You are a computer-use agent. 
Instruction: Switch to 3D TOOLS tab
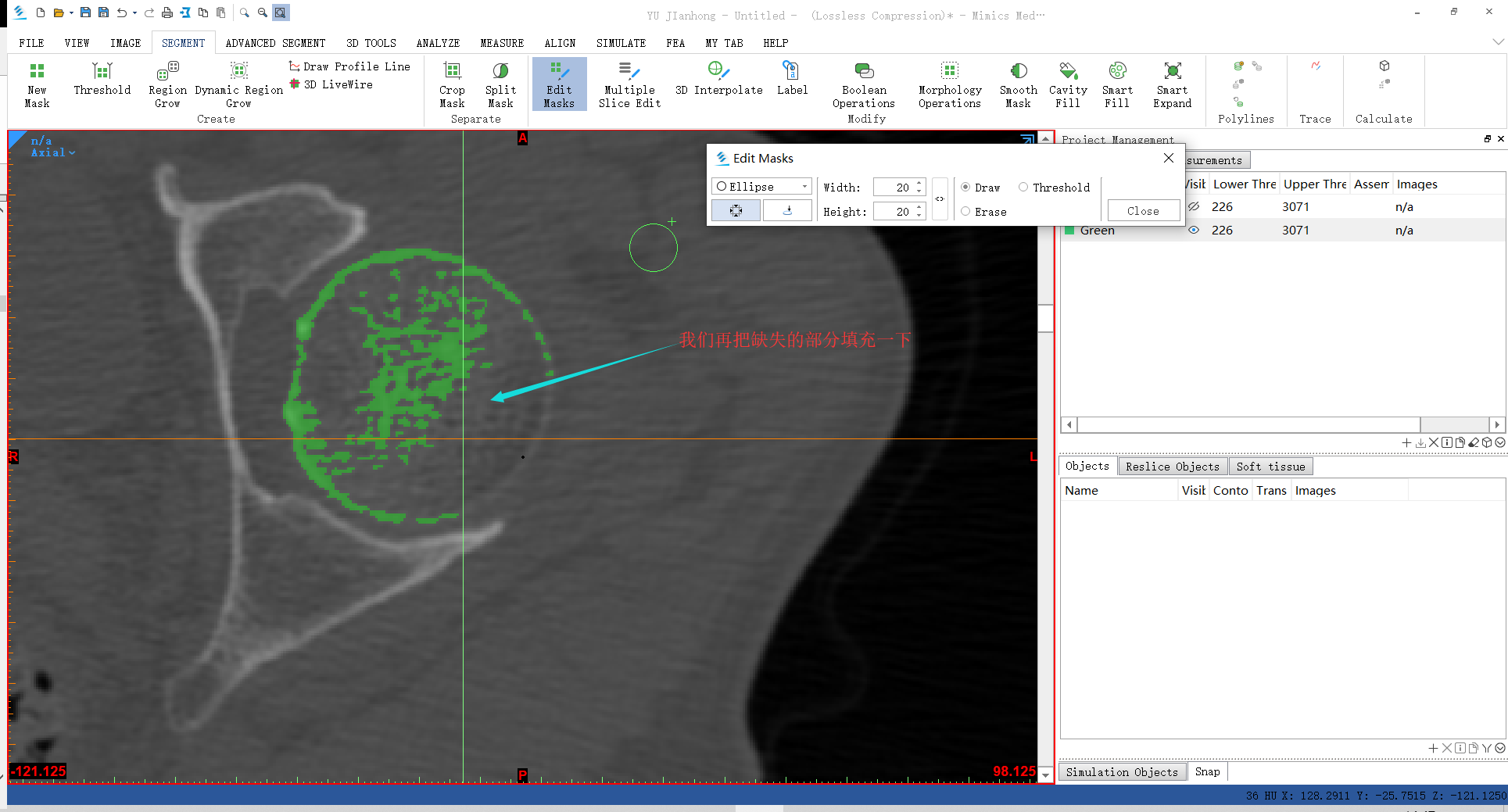[x=371, y=43]
